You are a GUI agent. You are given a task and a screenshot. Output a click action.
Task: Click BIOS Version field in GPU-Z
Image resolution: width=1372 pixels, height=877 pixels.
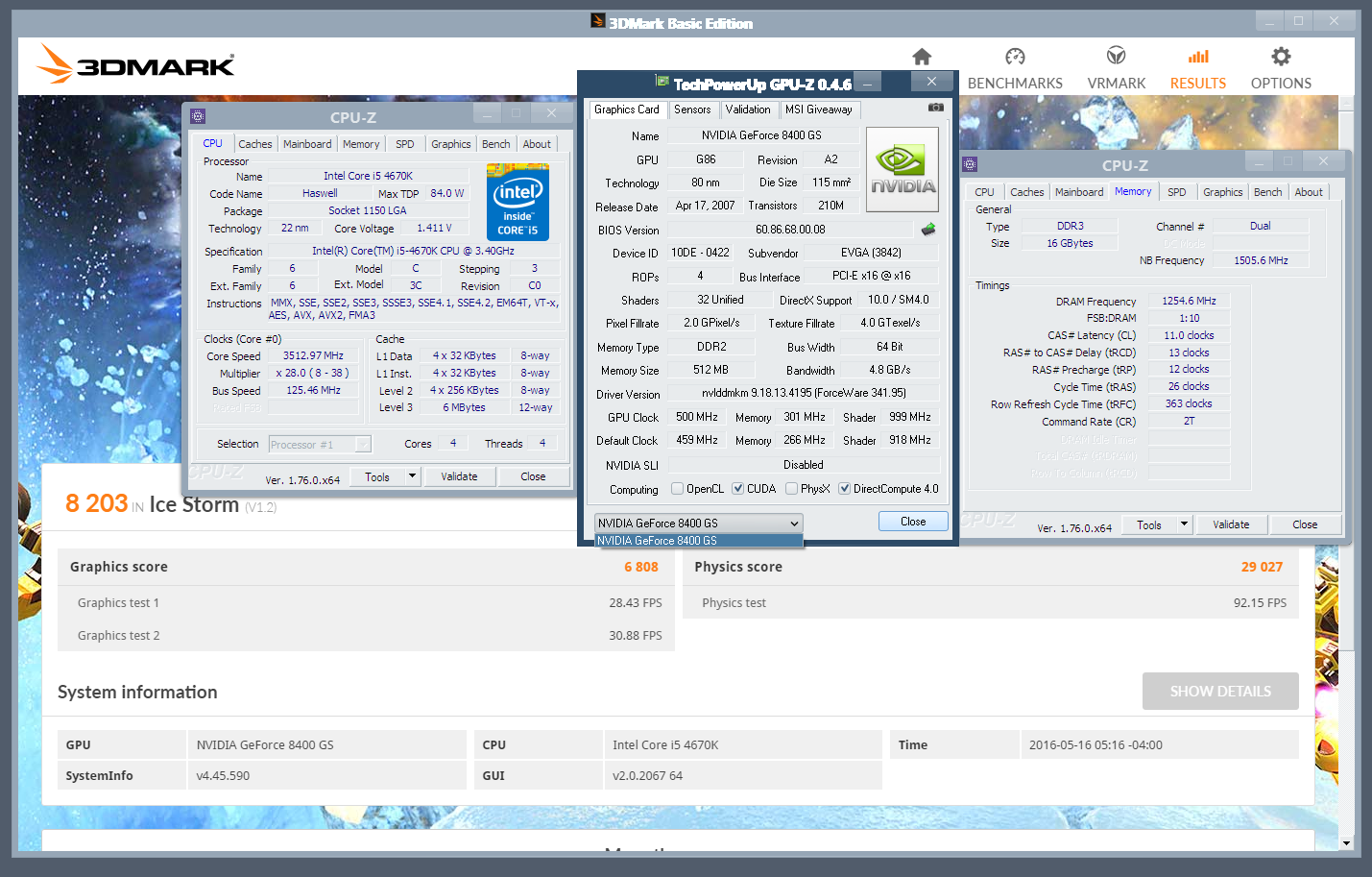point(790,230)
